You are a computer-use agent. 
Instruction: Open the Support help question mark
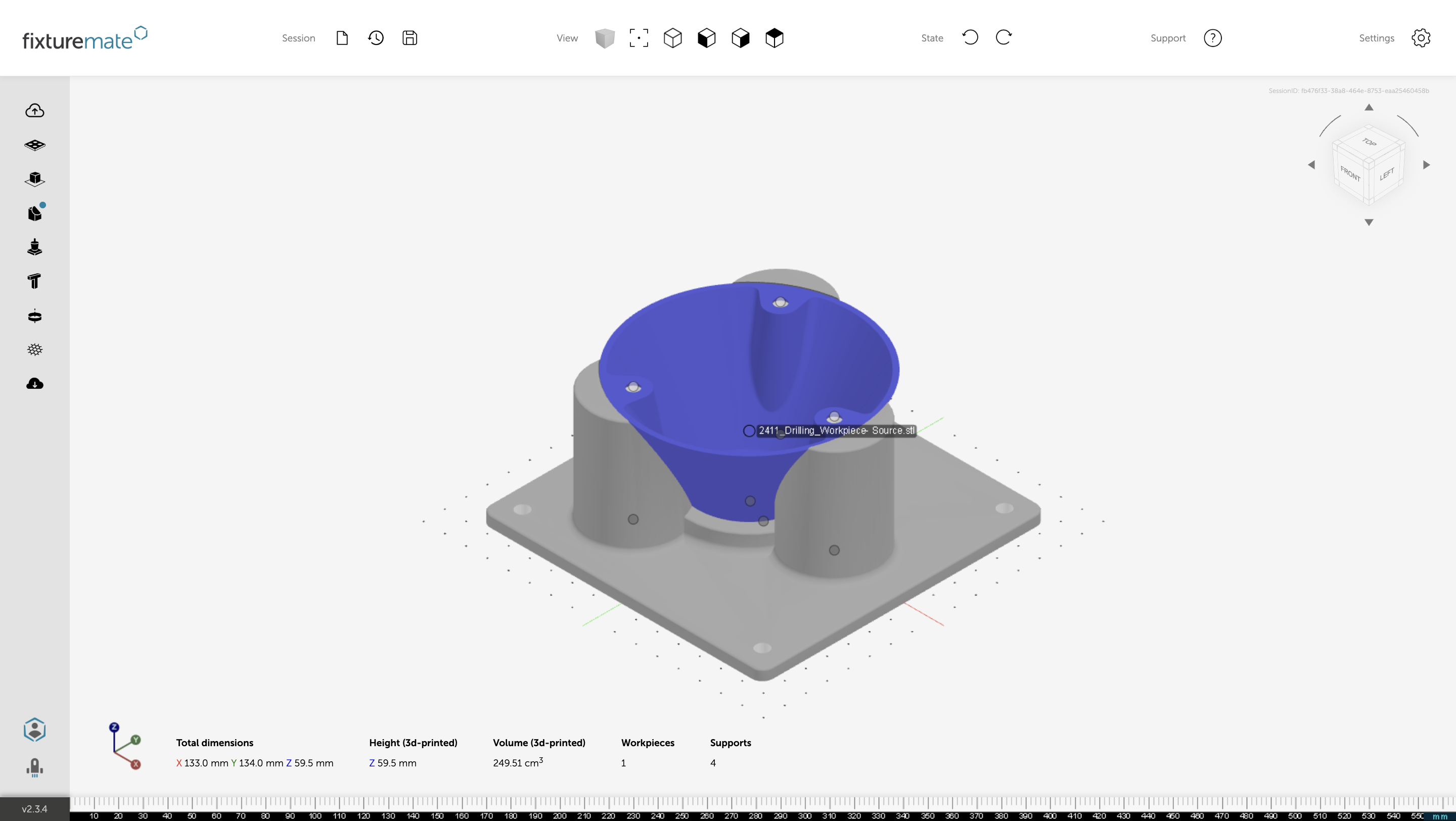1212,38
